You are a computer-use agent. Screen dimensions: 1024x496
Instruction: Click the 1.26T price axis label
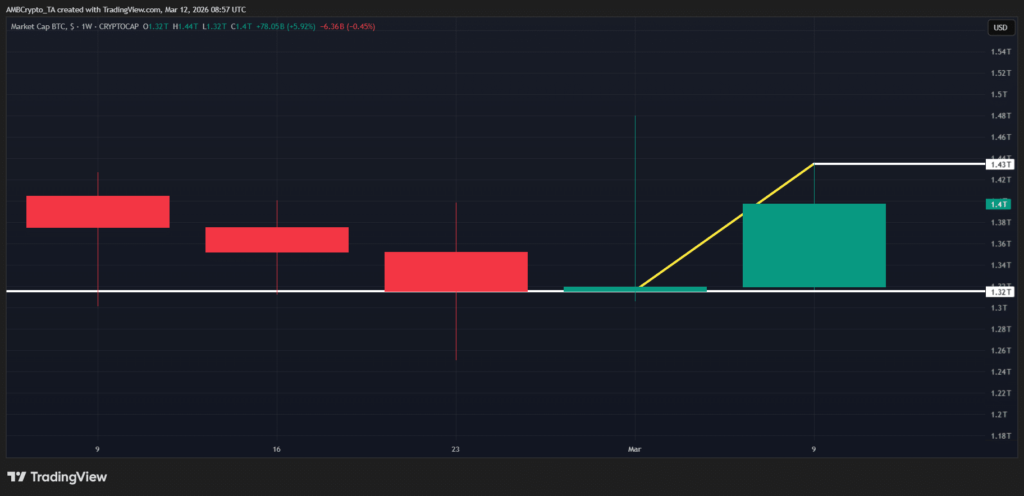click(x=1001, y=350)
